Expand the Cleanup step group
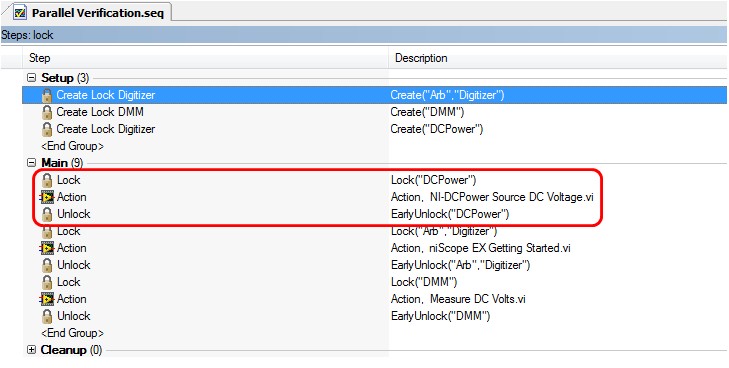The image size is (729, 368). coord(31,350)
